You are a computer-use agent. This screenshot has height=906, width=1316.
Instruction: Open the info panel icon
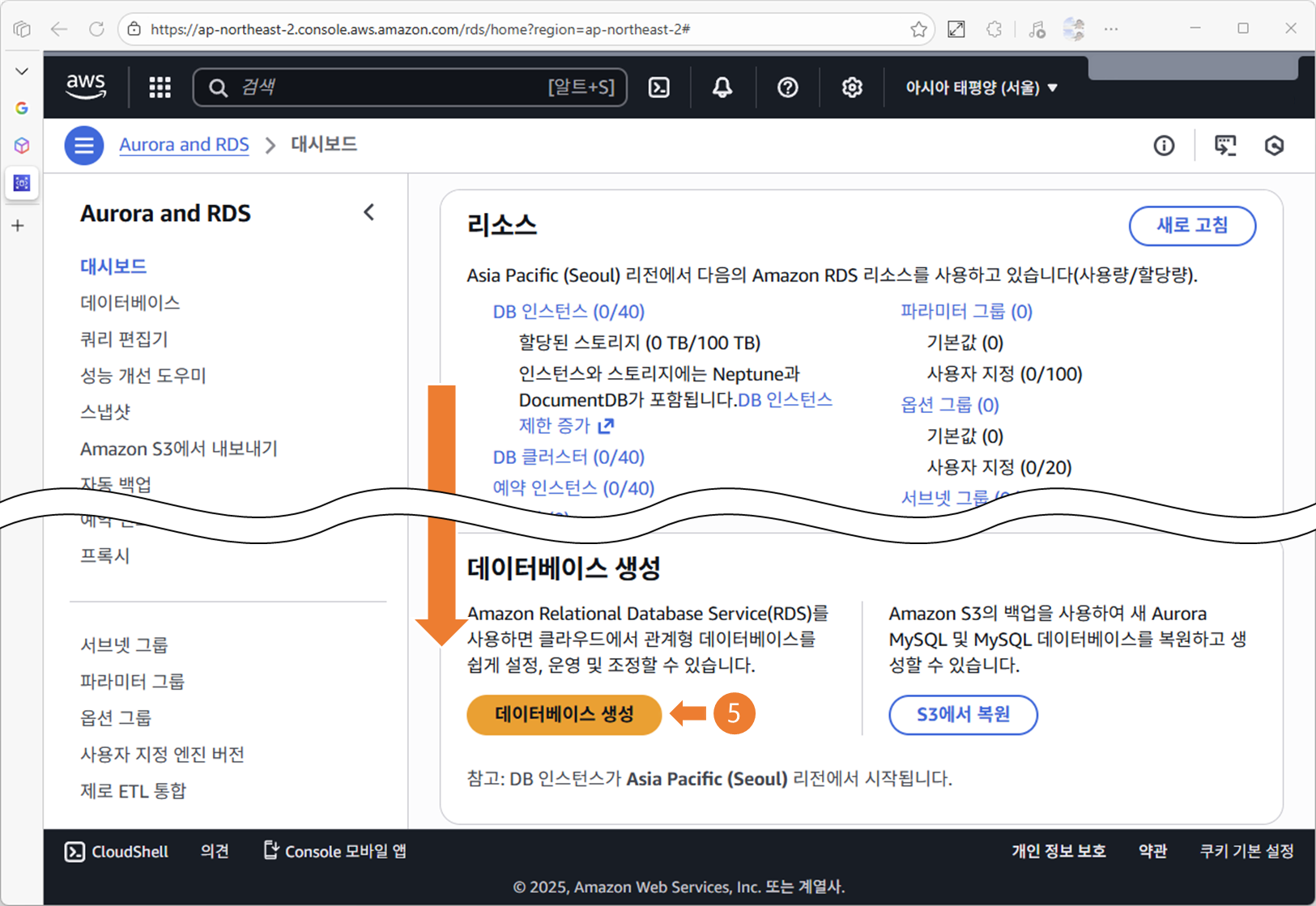click(1164, 146)
